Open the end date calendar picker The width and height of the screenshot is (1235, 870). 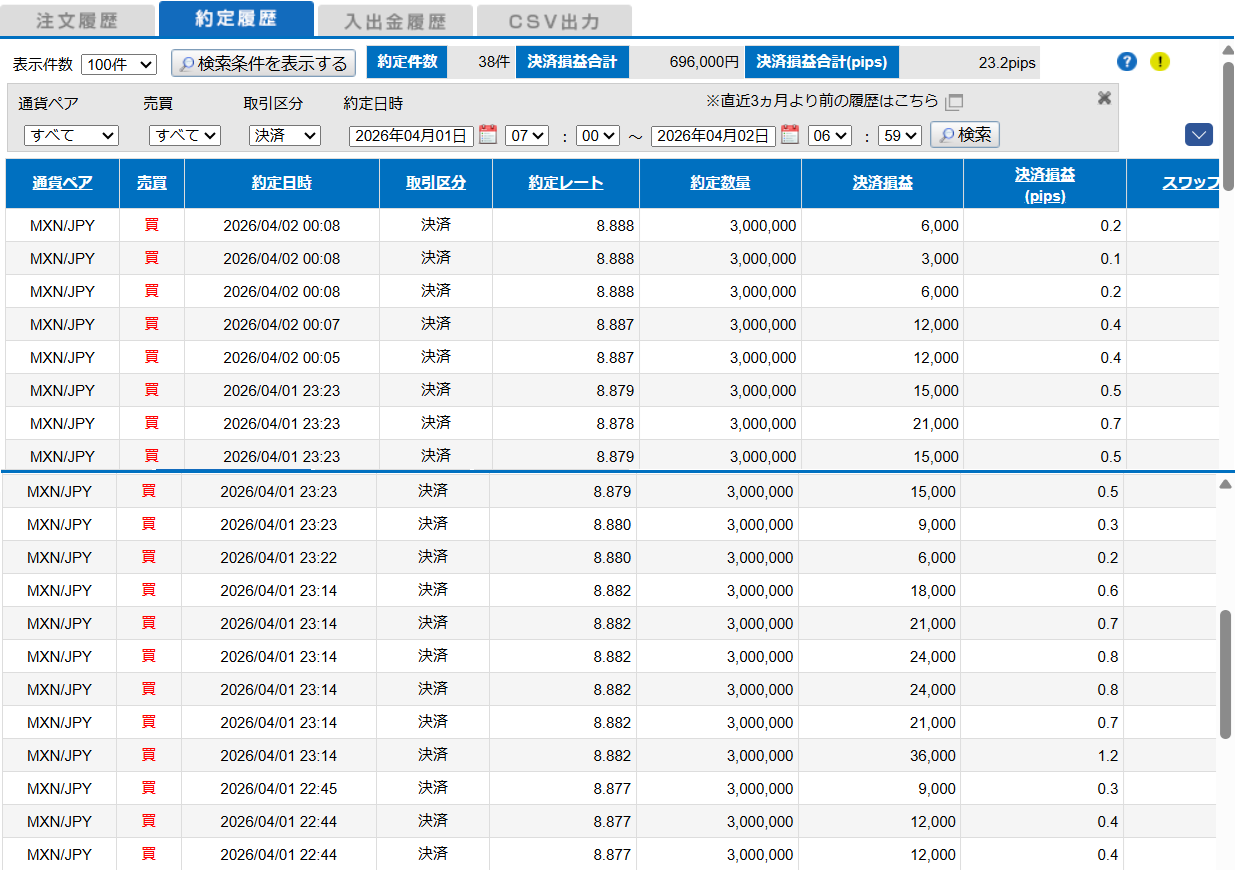790,135
